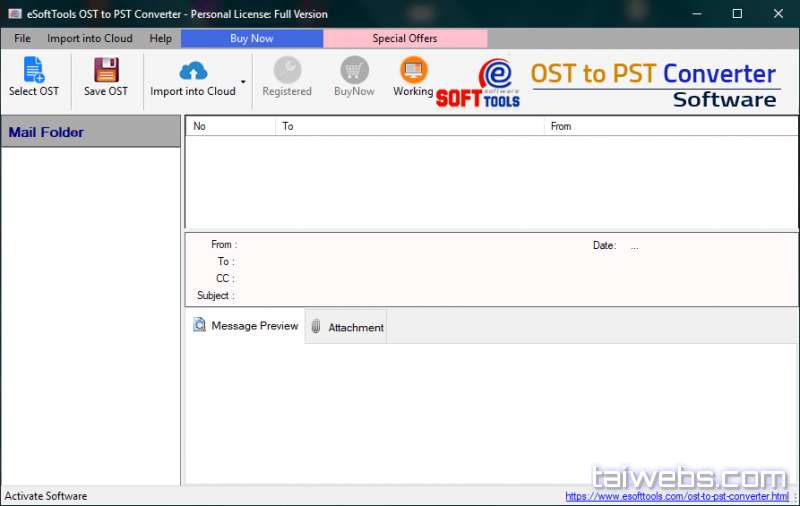Open the Import into Cloud menu
Image resolution: width=800 pixels, height=506 pixels.
90,38
